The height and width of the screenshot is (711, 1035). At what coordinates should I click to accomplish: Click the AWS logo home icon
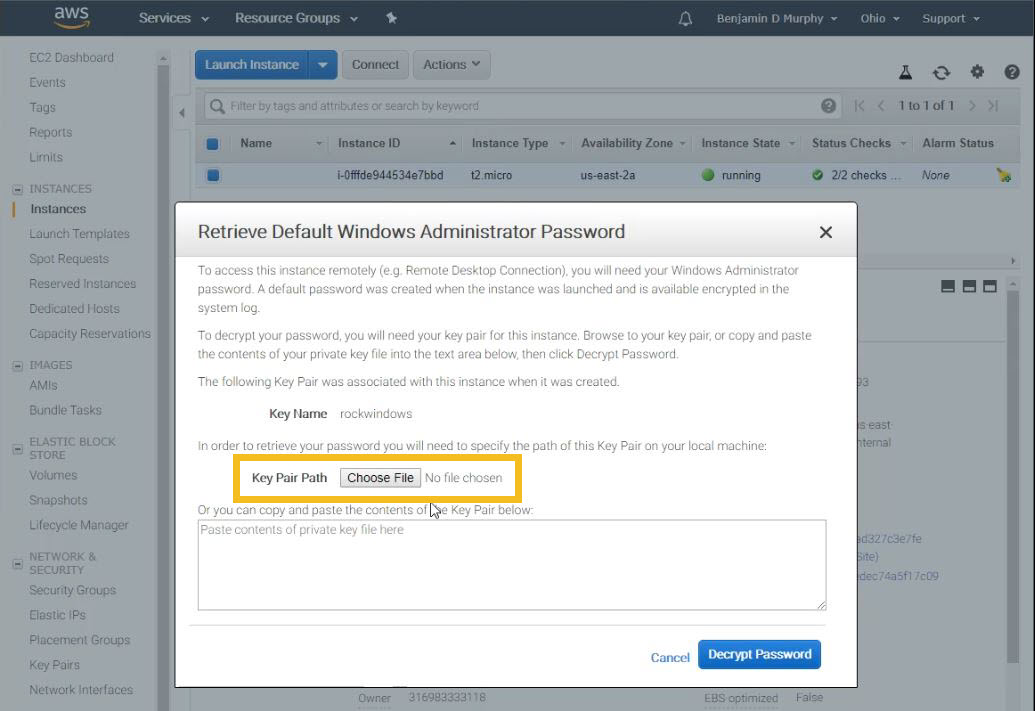pyautogui.click(x=71, y=18)
